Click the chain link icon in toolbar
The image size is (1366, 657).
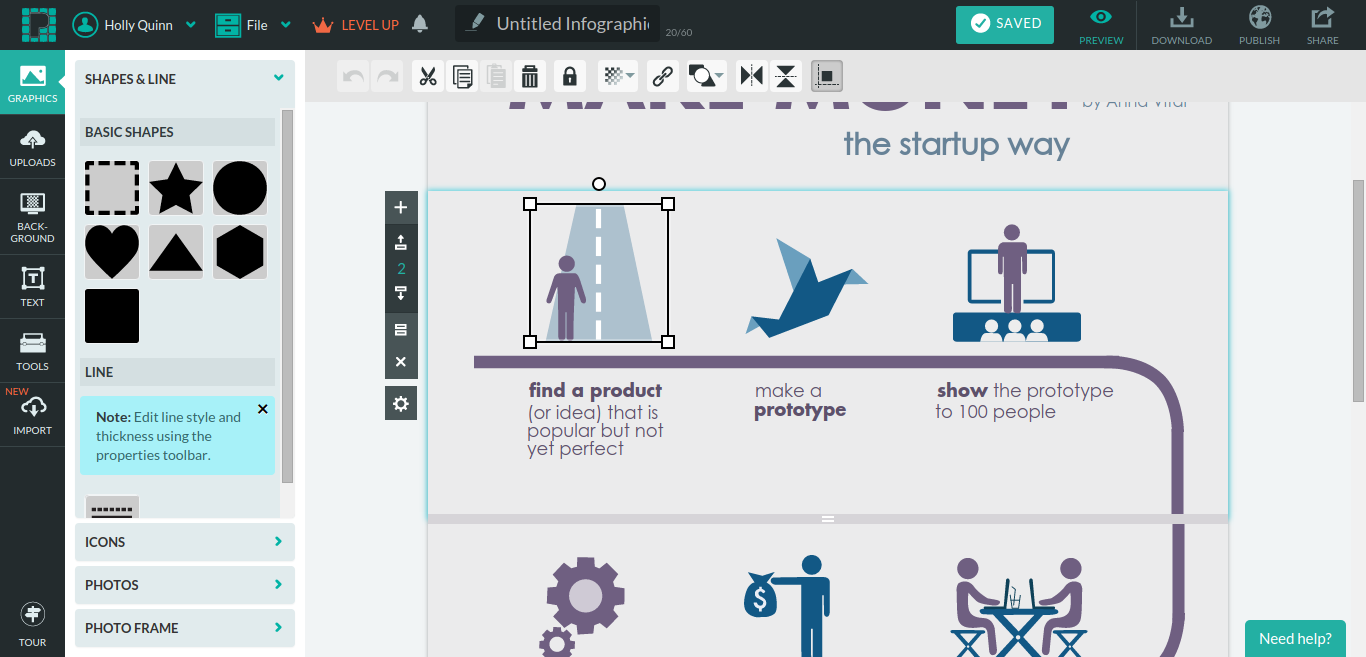pyautogui.click(x=662, y=76)
